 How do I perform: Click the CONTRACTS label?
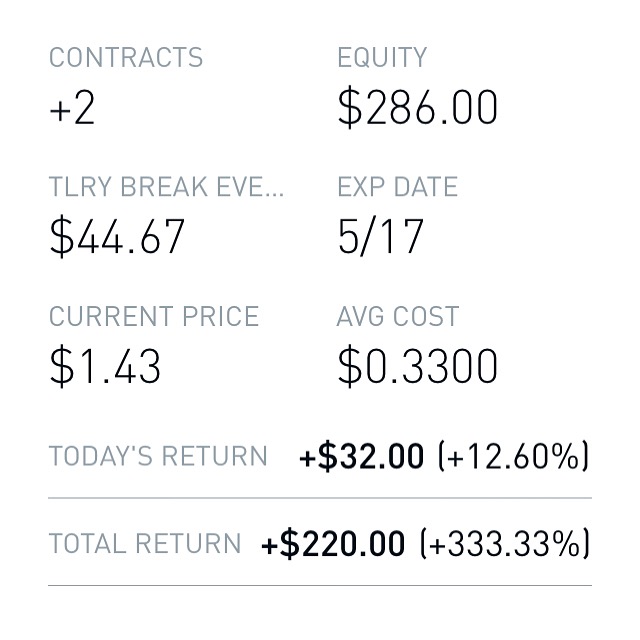(x=125, y=57)
